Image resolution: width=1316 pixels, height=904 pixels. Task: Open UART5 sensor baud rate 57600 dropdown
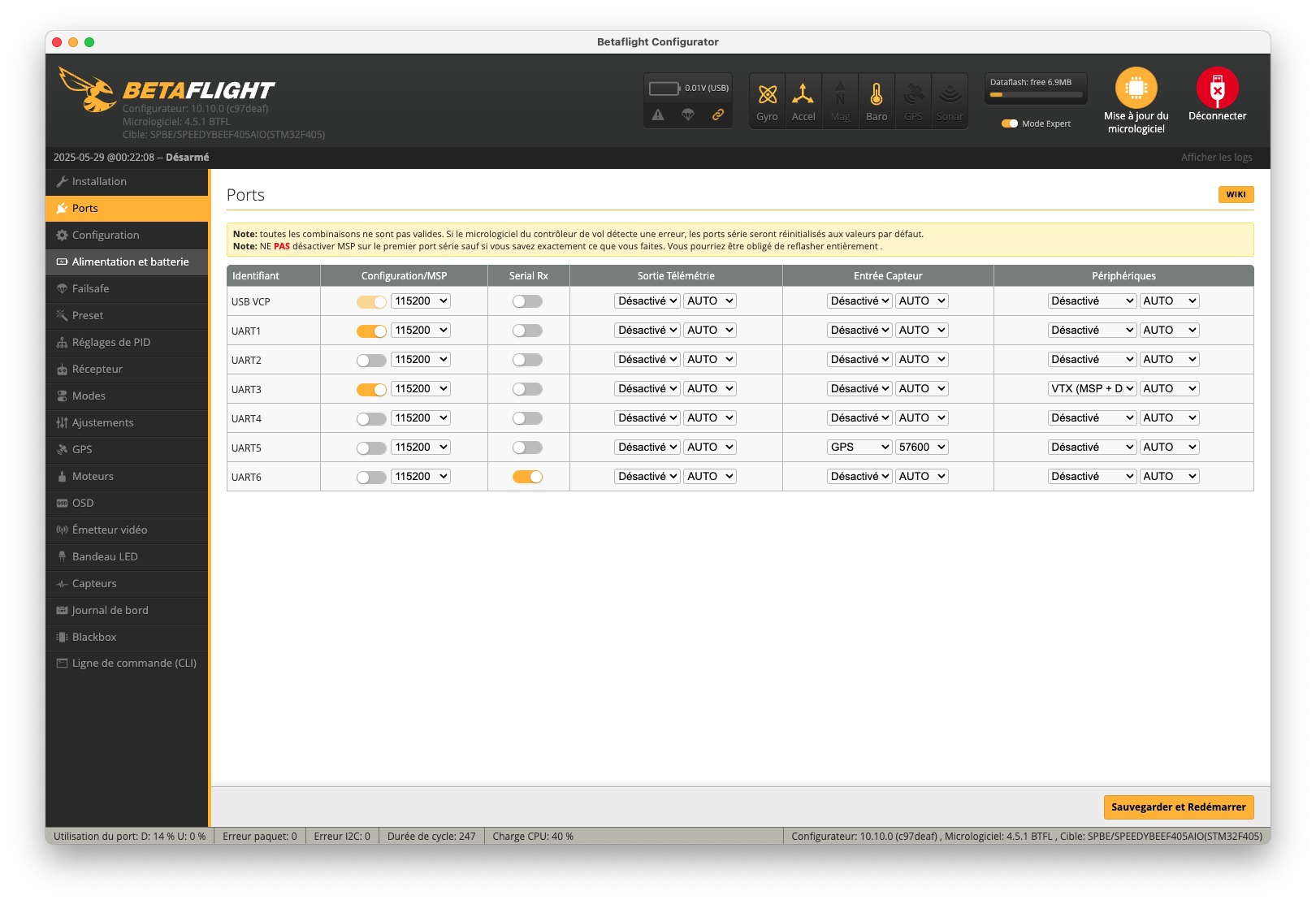921,447
